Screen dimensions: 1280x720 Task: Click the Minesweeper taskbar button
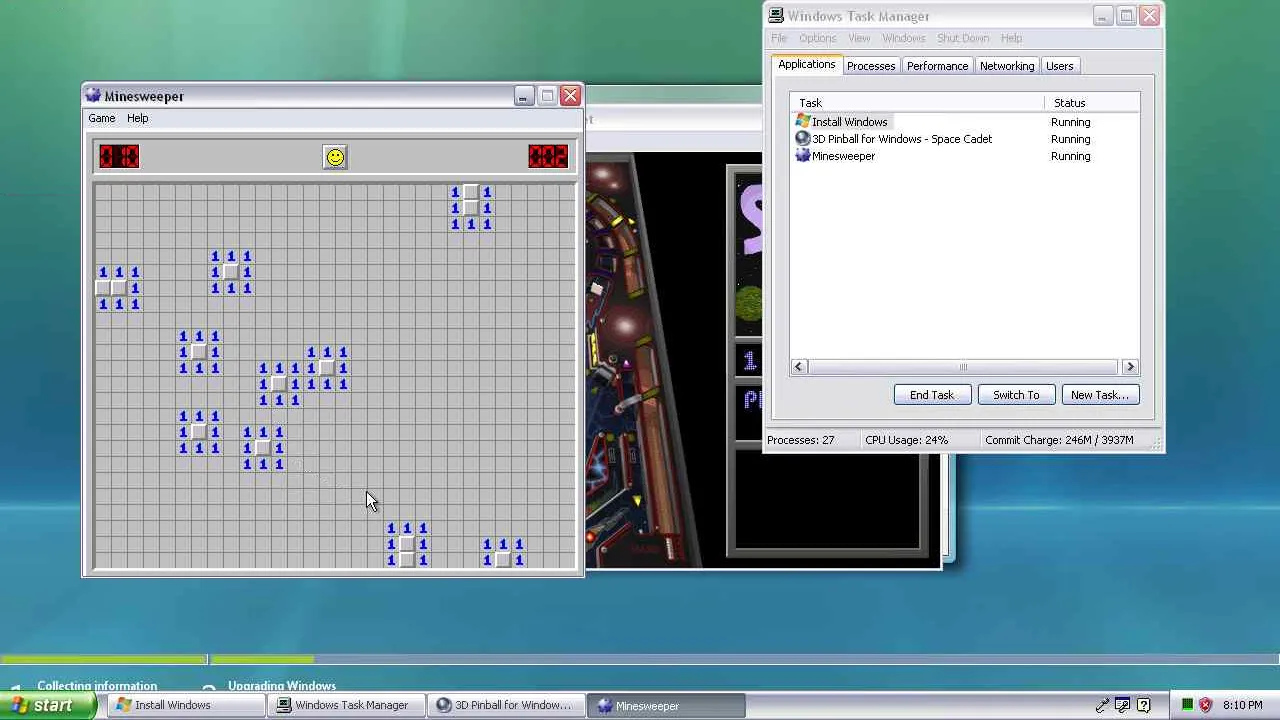666,705
